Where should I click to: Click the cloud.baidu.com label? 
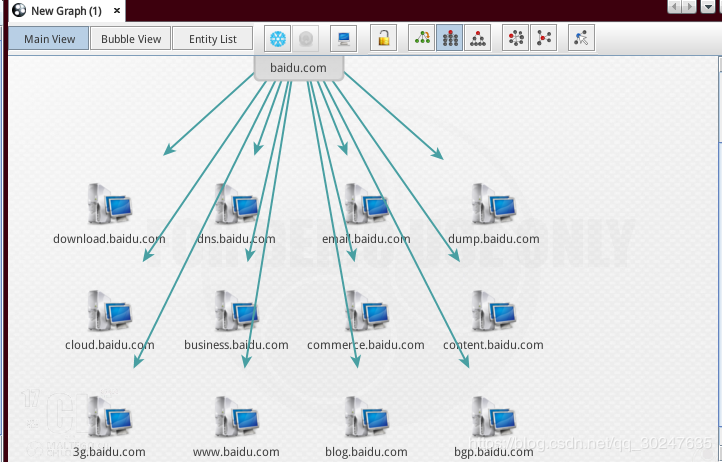tap(110, 345)
